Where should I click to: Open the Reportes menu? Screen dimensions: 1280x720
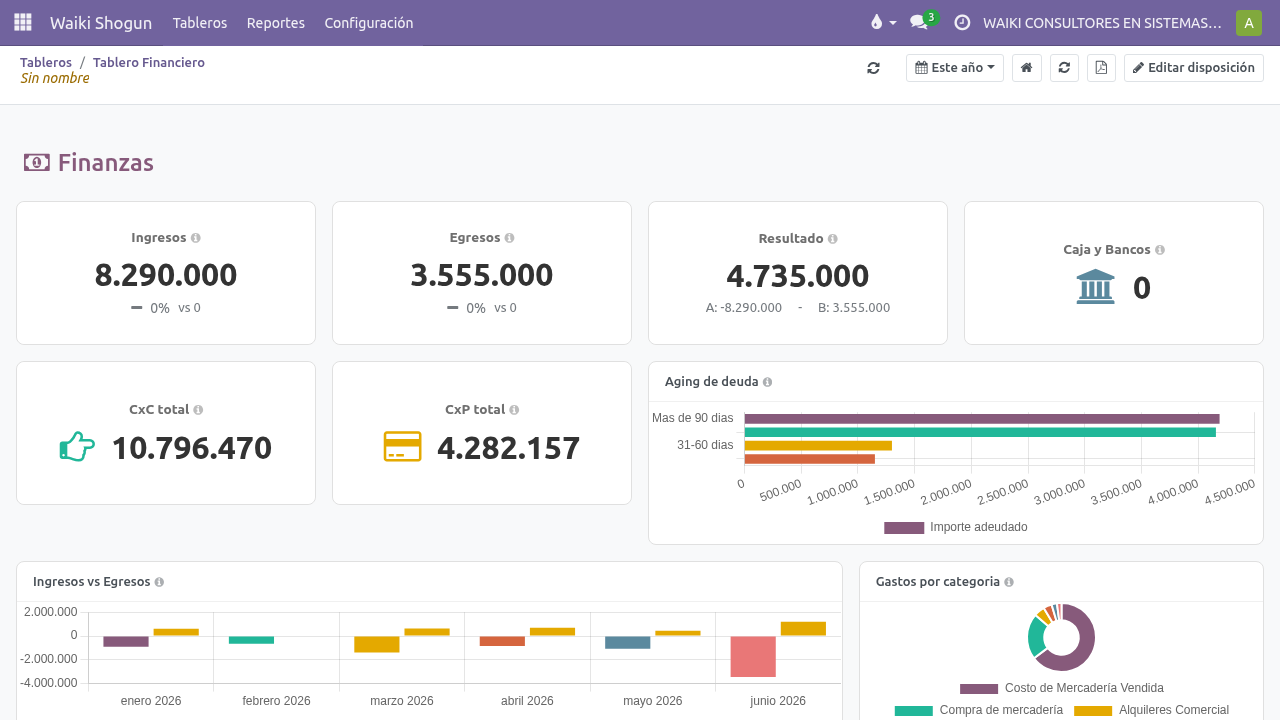(x=276, y=22)
